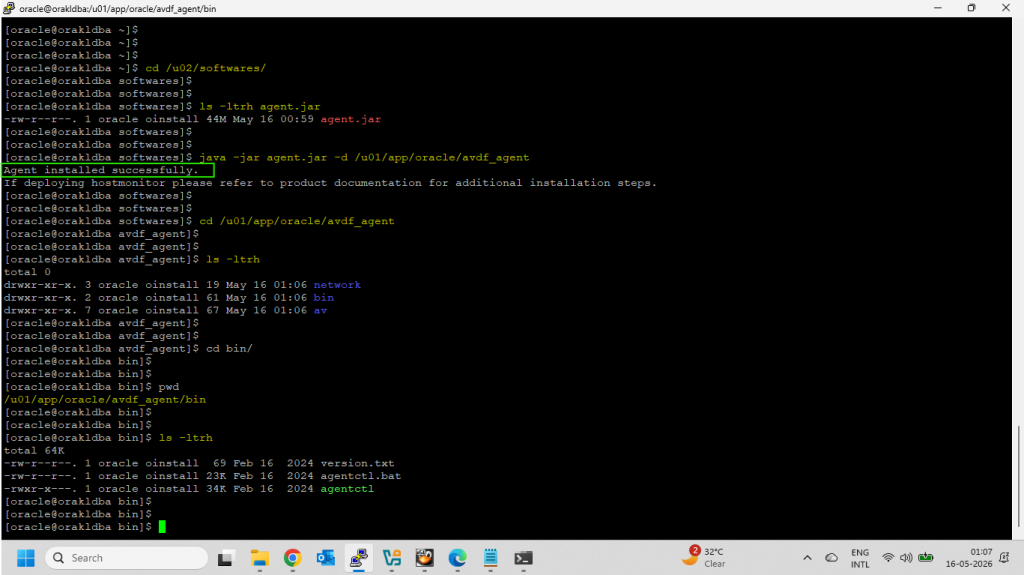The width and height of the screenshot is (1024, 575).
Task: Open the Windows Start menu
Action: pyautogui.click(x=25, y=558)
